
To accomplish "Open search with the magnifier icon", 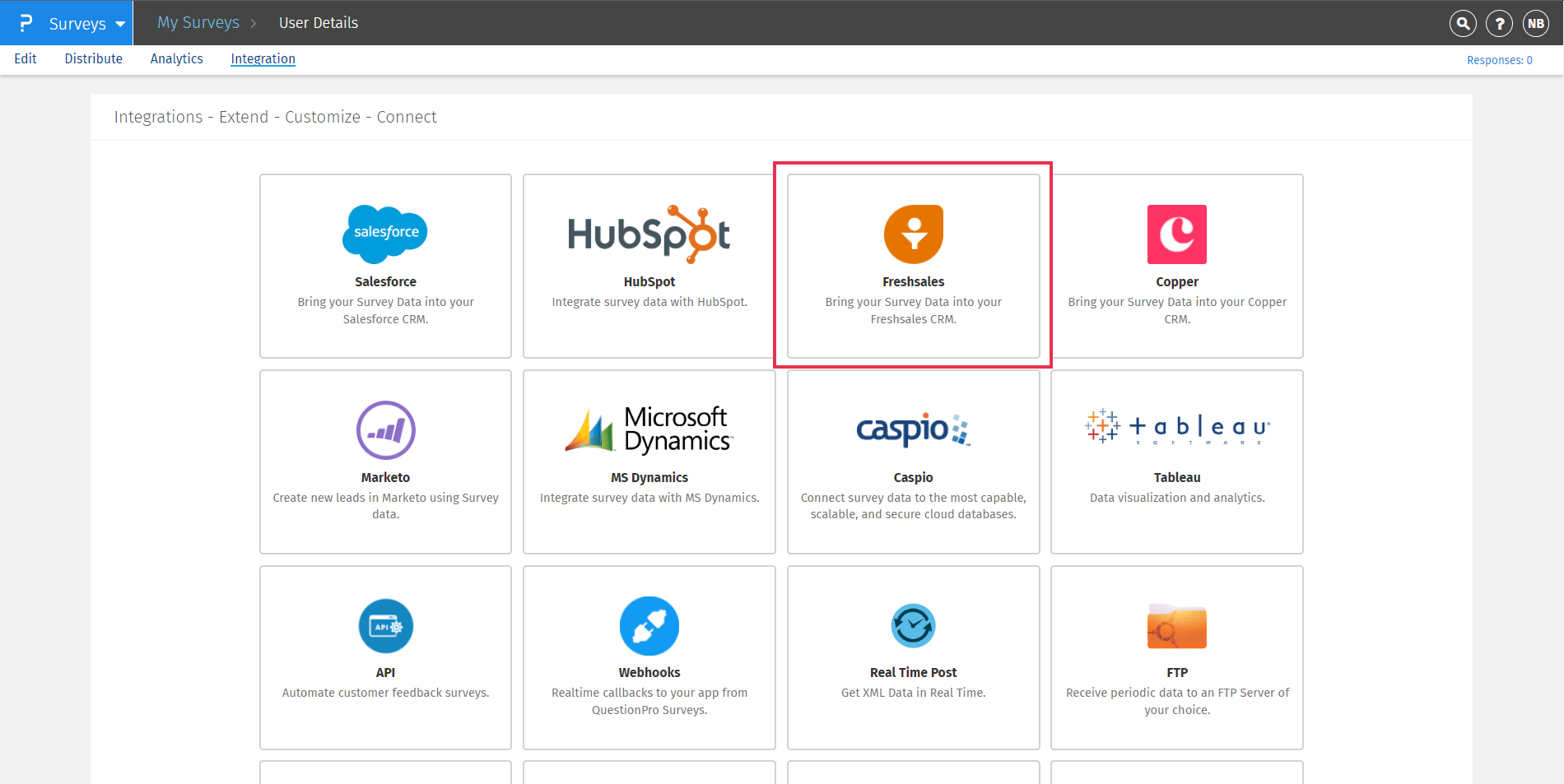I will [x=1463, y=23].
